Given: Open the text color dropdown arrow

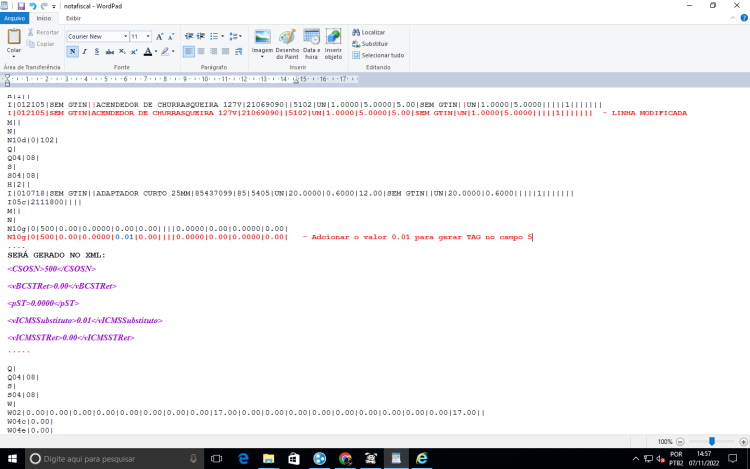Looking at the screenshot, I should coord(156,51).
